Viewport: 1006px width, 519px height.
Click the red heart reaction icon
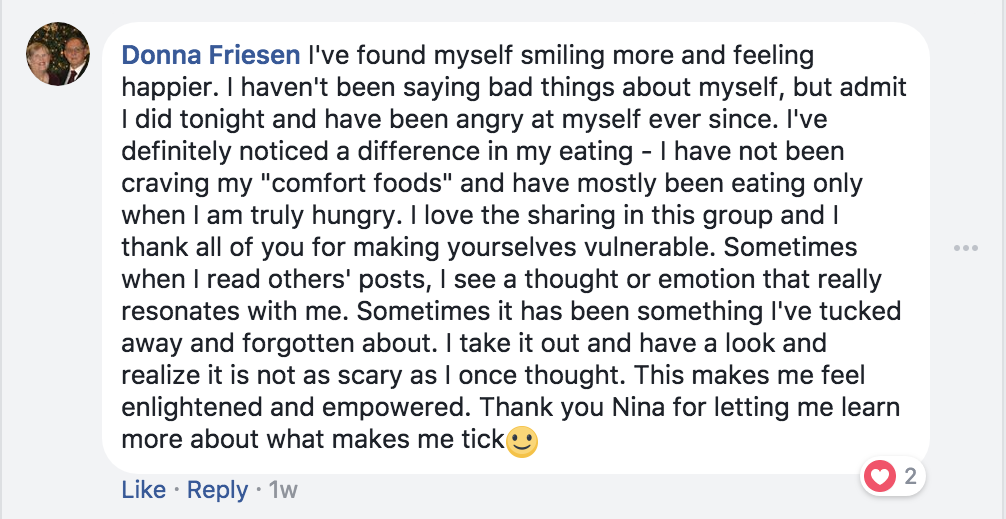click(880, 477)
